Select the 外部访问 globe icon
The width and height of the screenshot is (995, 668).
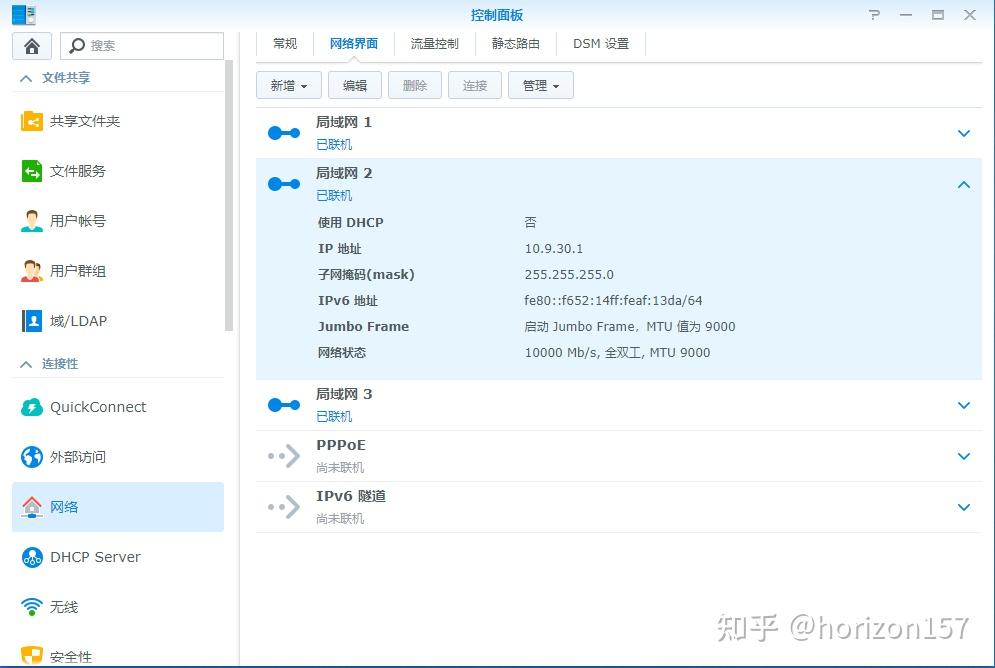(30, 456)
